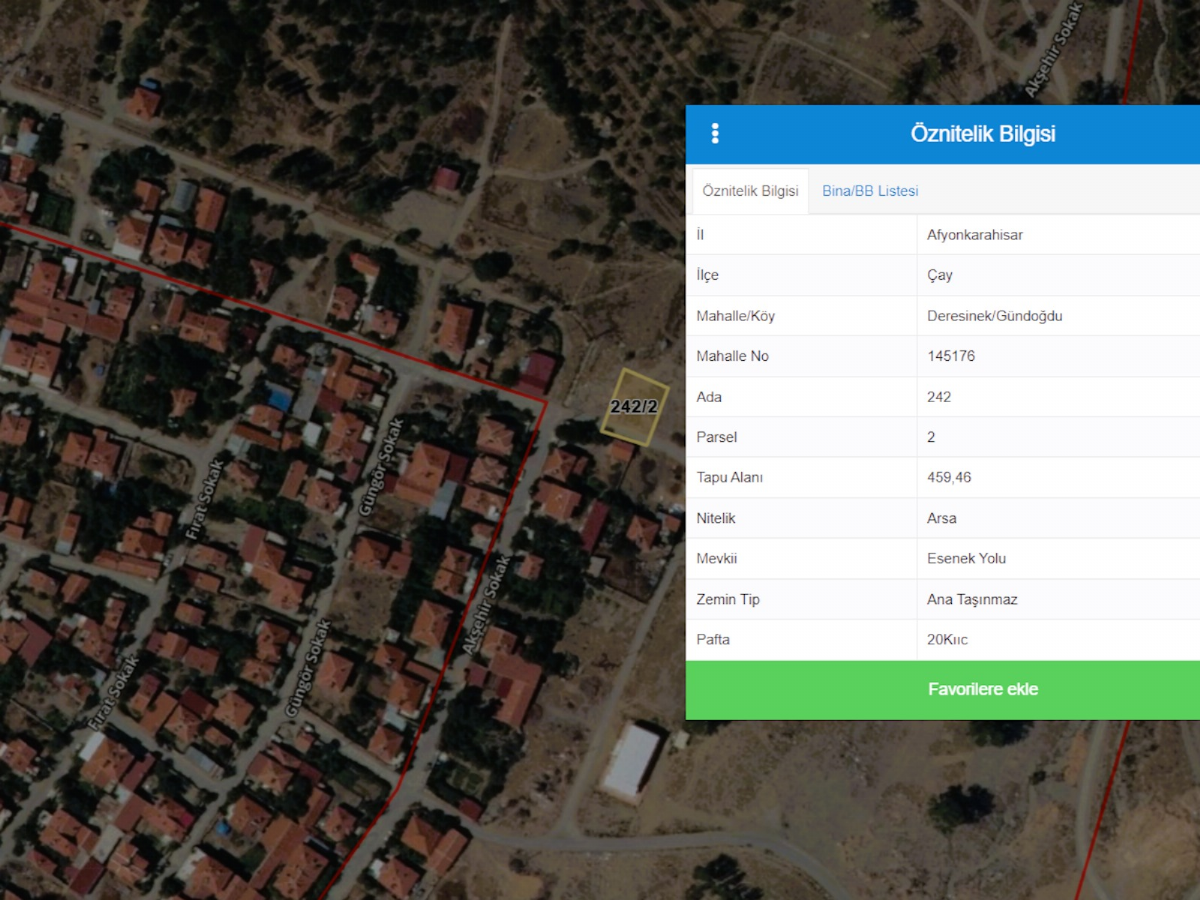
Task: Click the Tapu Alanı value 459,46
Action: (949, 477)
